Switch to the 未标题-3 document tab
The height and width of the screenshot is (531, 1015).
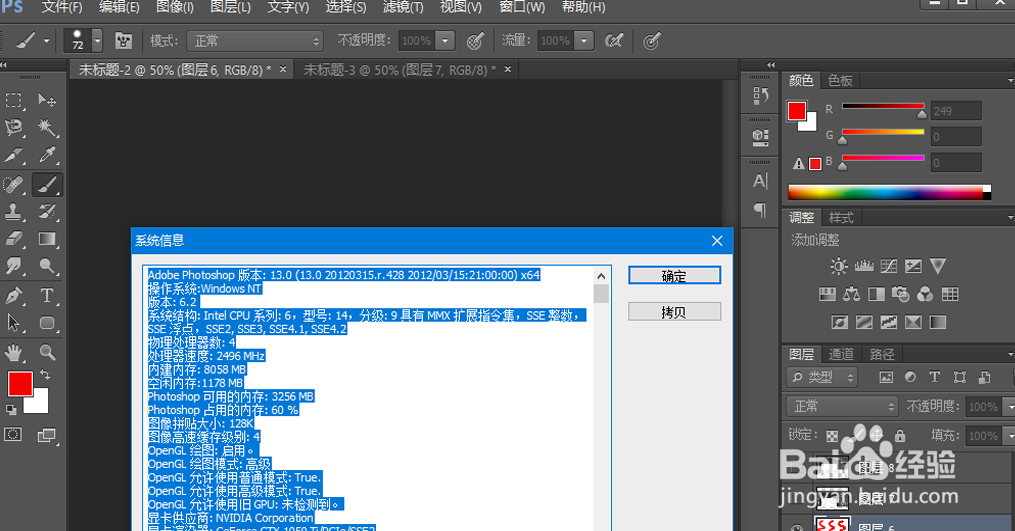tap(399, 70)
